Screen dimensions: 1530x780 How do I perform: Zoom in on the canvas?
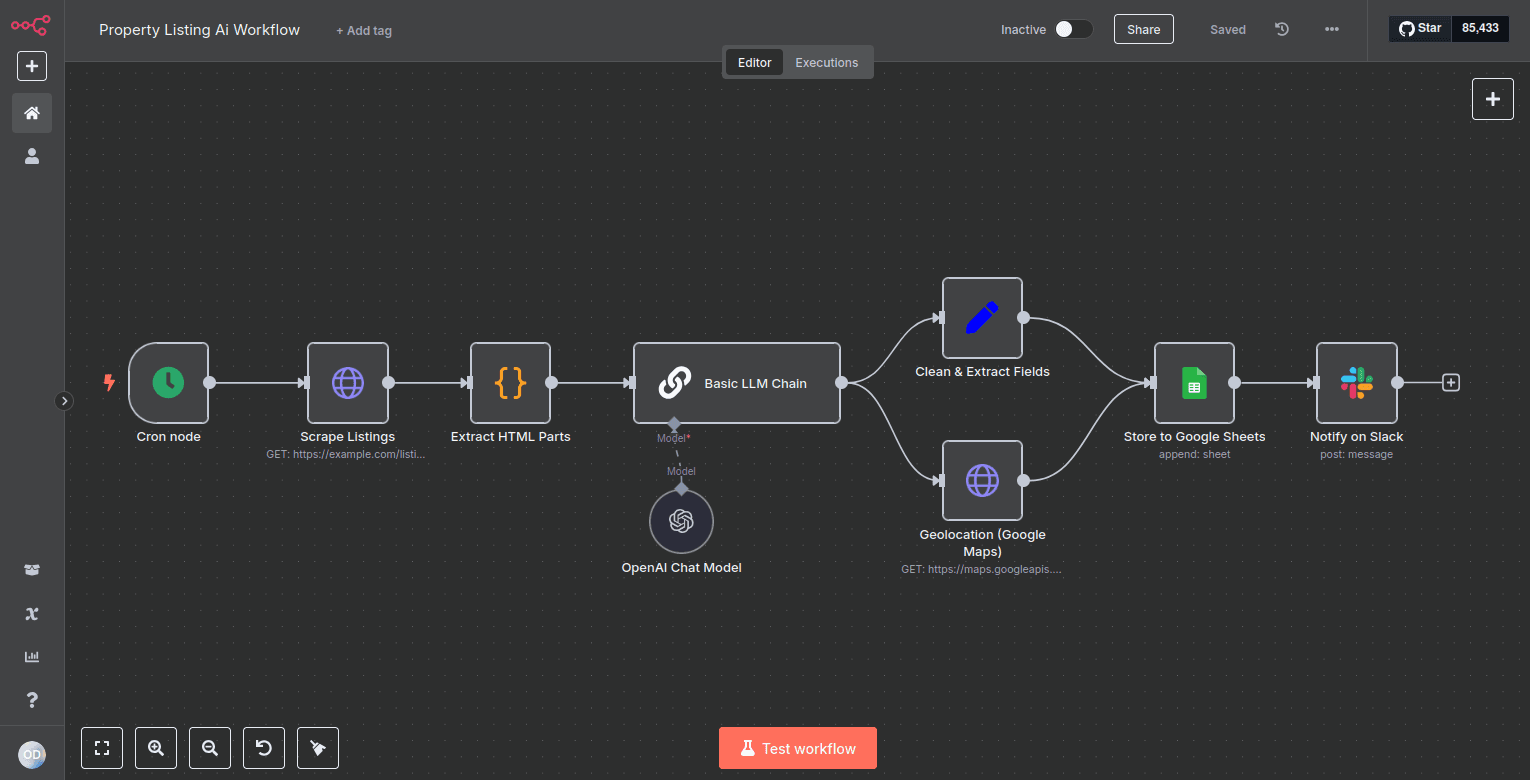(x=156, y=748)
